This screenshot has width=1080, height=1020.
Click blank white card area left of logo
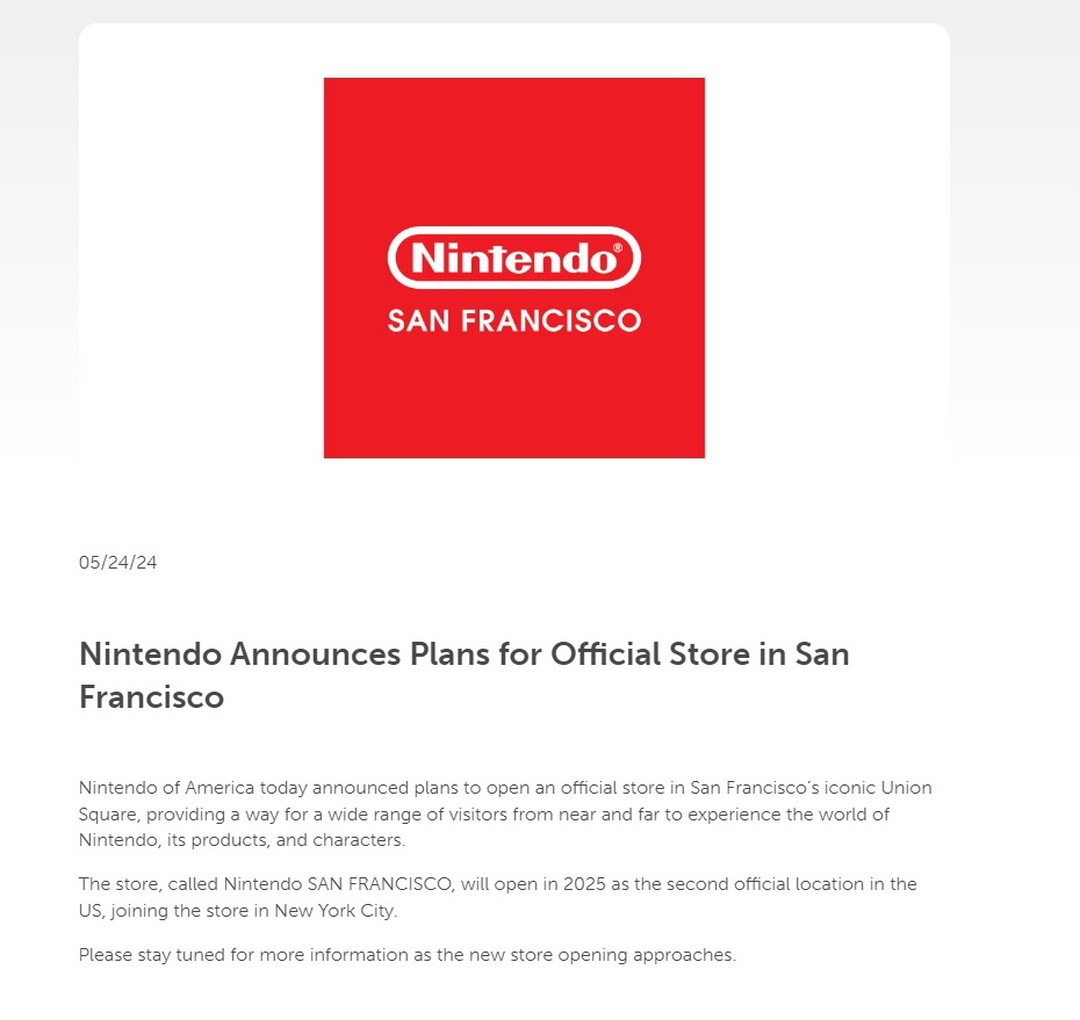coord(201,267)
